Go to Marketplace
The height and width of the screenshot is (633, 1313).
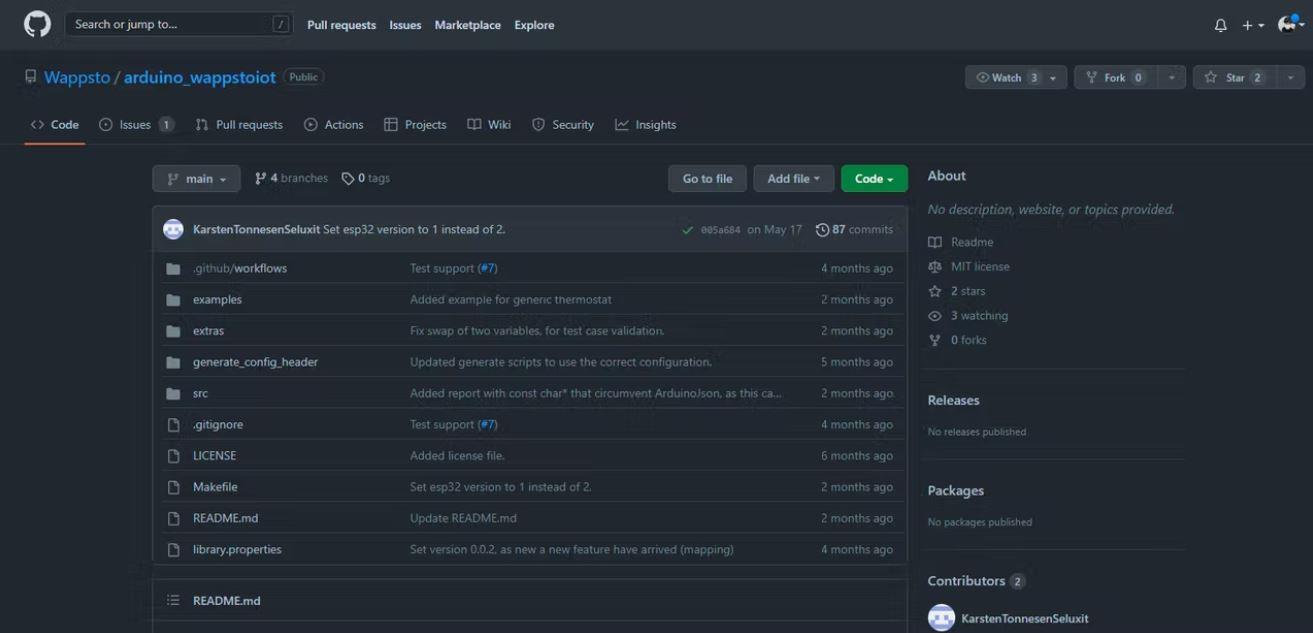tap(467, 25)
